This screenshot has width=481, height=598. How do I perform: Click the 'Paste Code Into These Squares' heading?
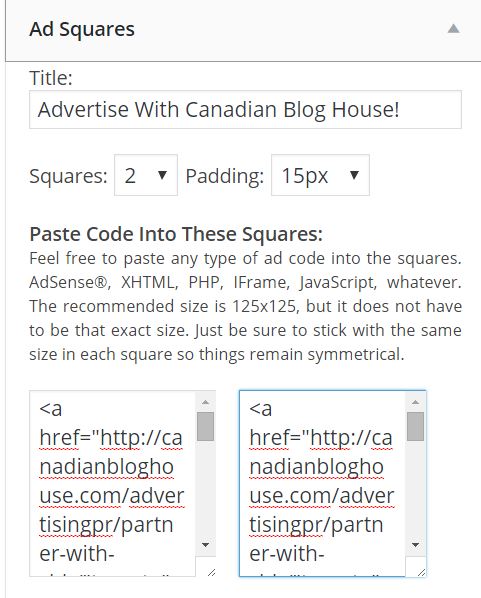(x=176, y=234)
